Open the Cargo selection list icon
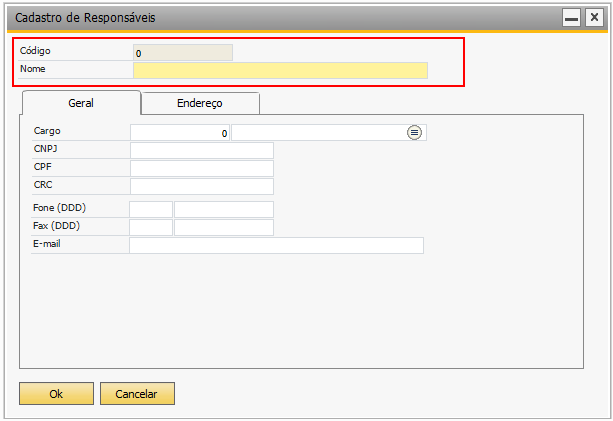The image size is (613, 421). pos(414,133)
